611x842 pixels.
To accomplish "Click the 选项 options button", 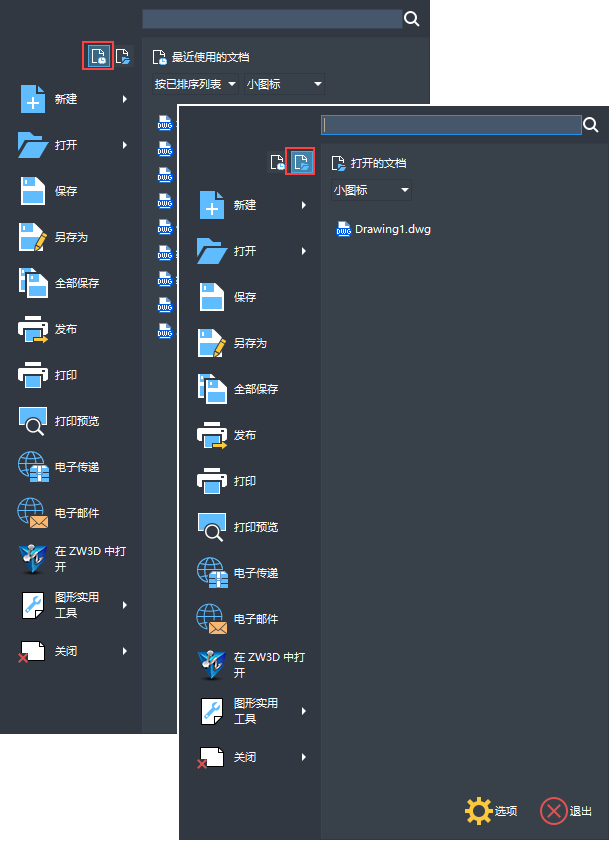I will coord(492,811).
